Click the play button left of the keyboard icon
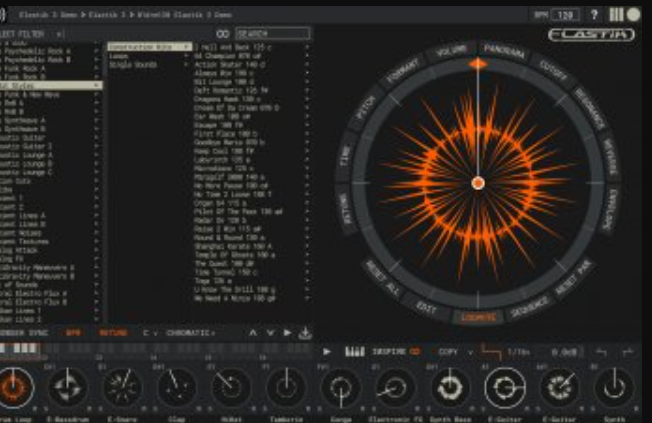 point(327,352)
